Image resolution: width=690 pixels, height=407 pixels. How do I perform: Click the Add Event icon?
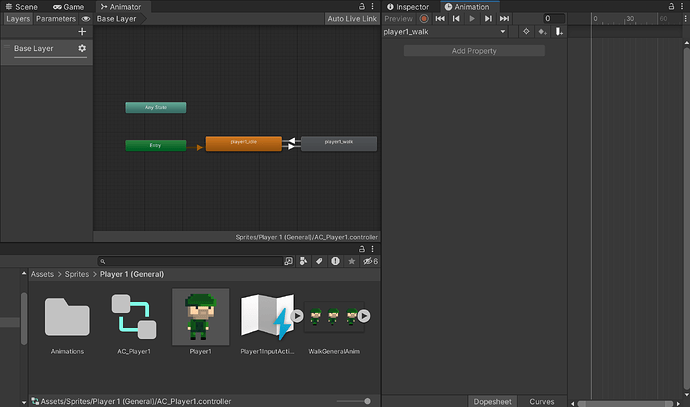[559, 31]
